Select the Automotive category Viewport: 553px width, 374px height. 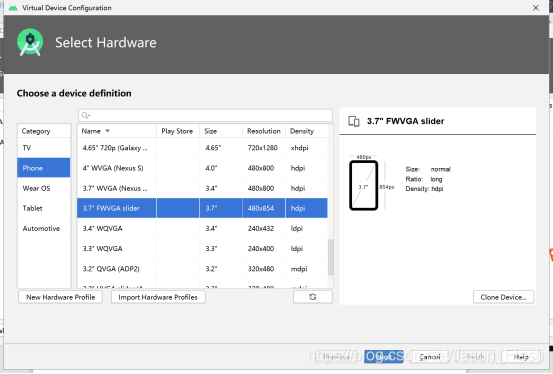(44, 228)
